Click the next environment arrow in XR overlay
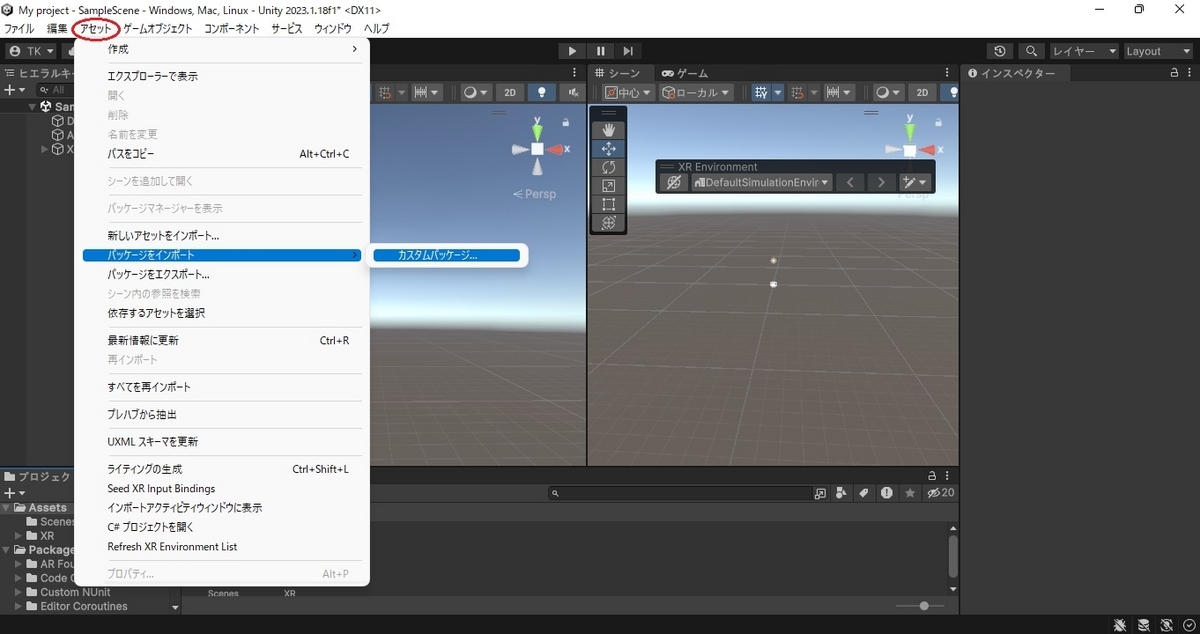 click(879, 182)
